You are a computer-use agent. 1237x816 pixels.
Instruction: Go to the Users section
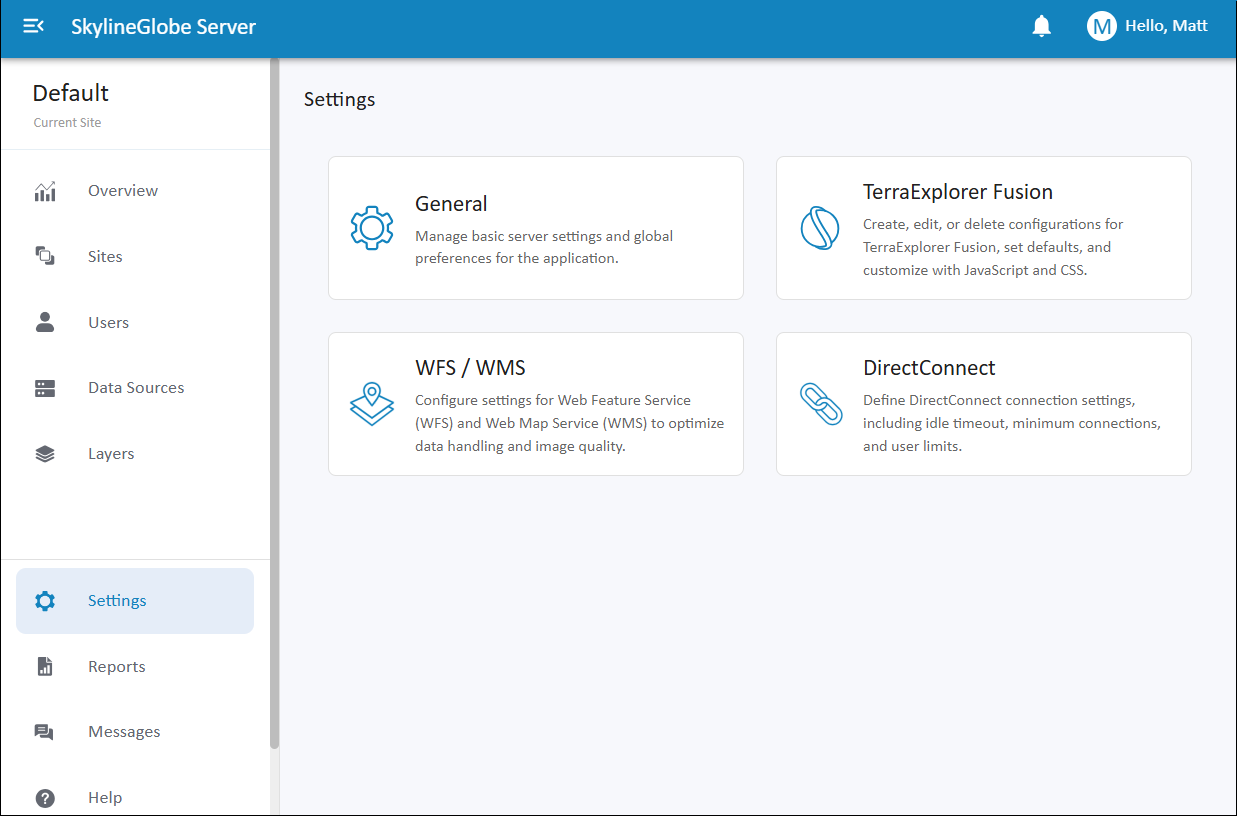pyautogui.click(x=108, y=323)
